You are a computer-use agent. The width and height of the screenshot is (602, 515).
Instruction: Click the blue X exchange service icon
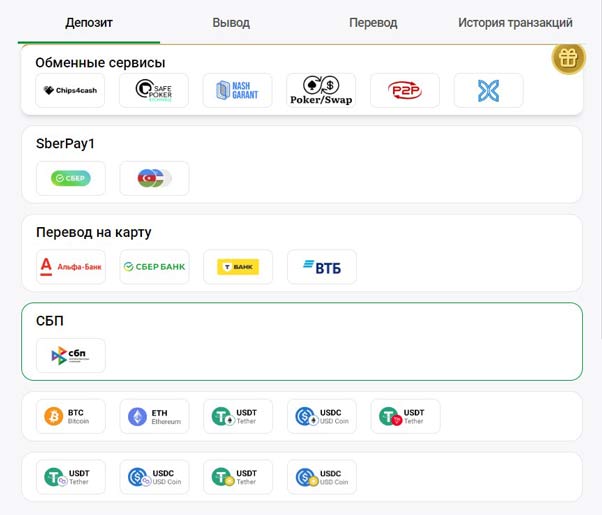pyautogui.click(x=488, y=91)
